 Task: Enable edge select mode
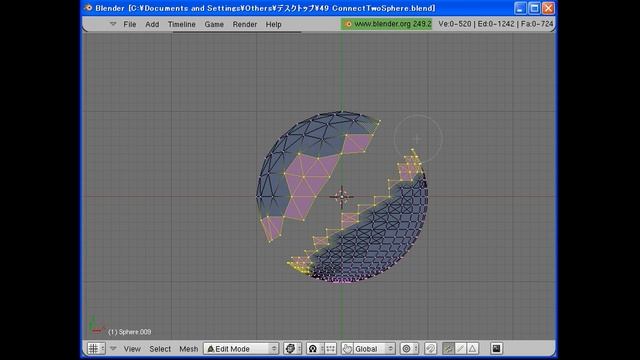(x=460, y=349)
